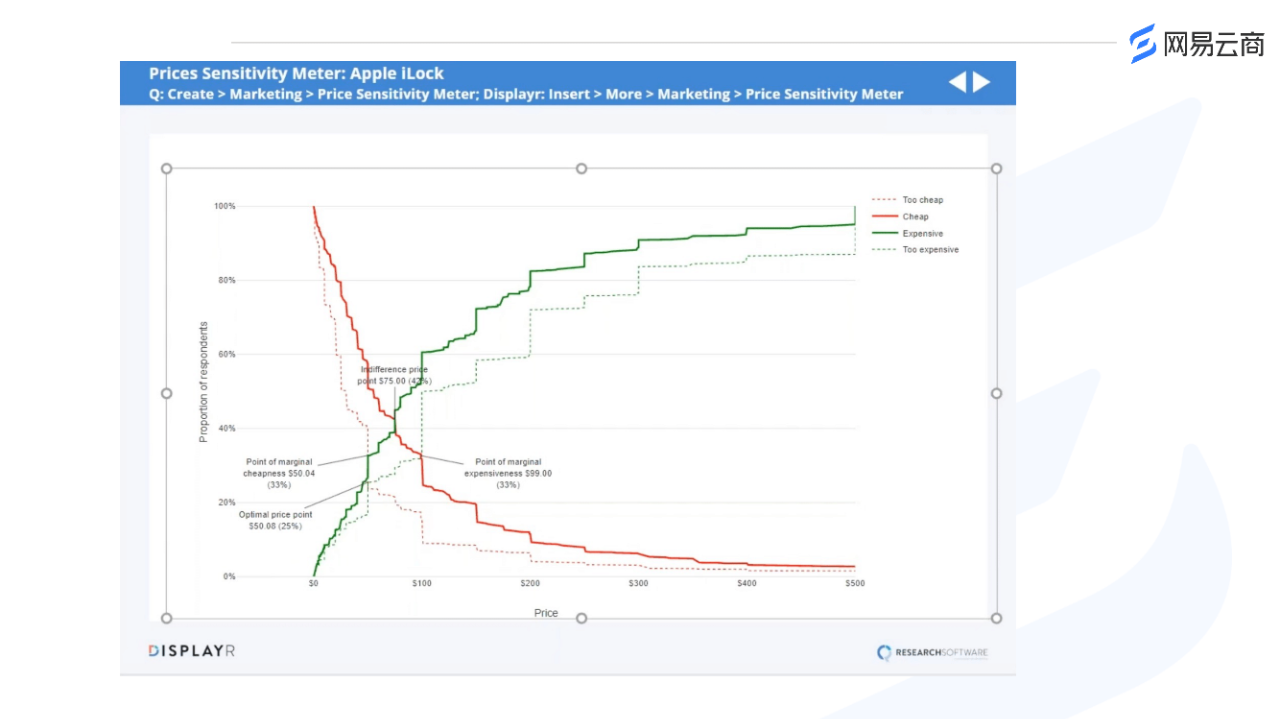Click the bottom-left chart resize handle
Image resolution: width=1280 pixels, height=719 pixels.
pyautogui.click(x=167, y=618)
